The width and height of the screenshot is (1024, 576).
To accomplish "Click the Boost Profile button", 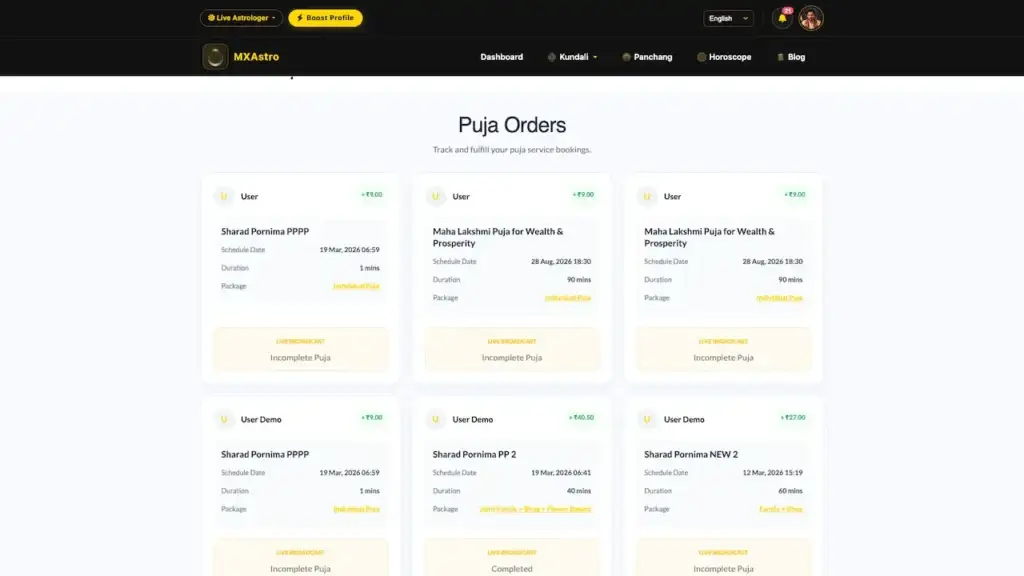I will [x=325, y=18].
